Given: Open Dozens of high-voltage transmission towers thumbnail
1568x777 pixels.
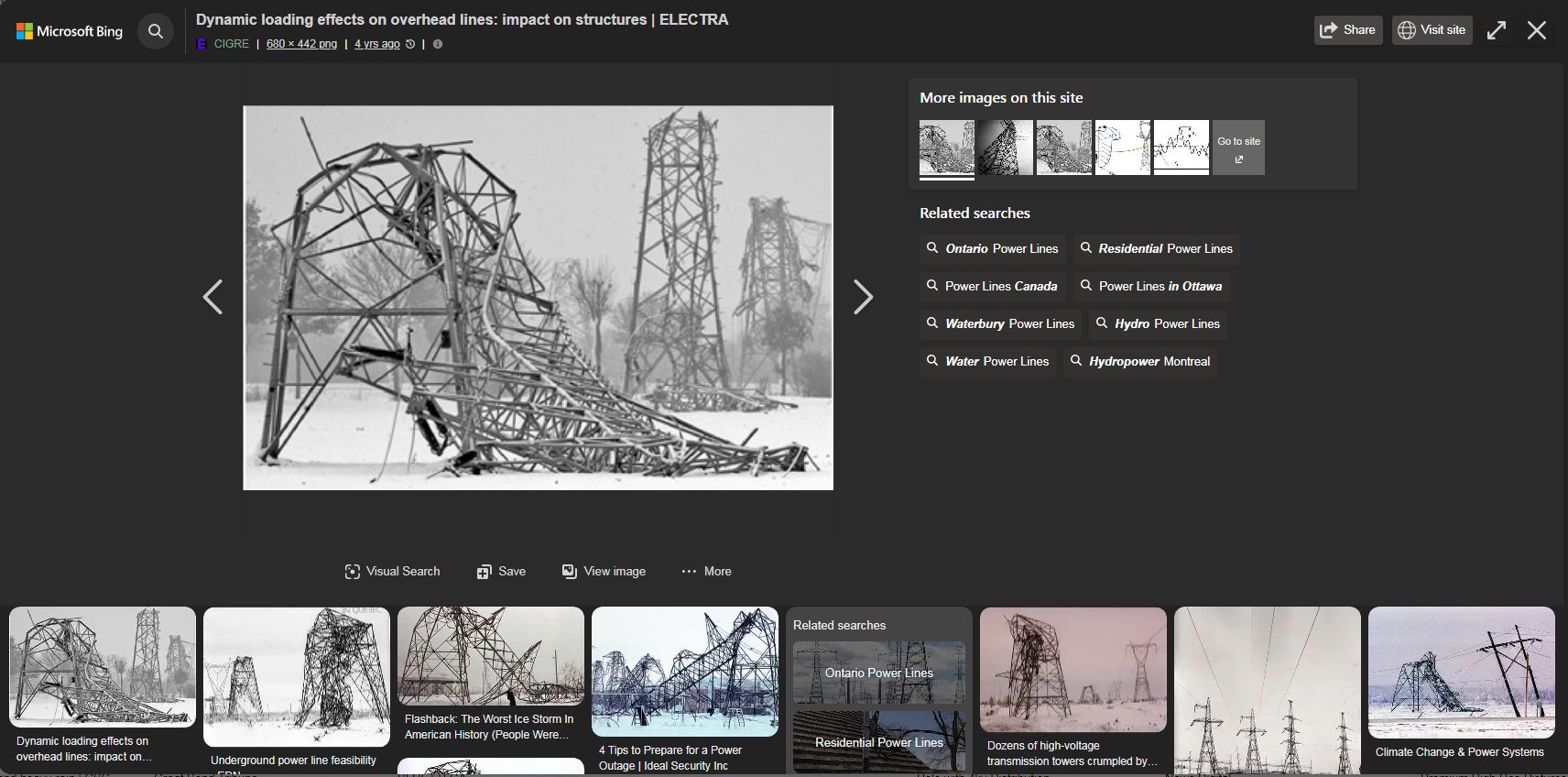Looking at the screenshot, I should point(1073,670).
